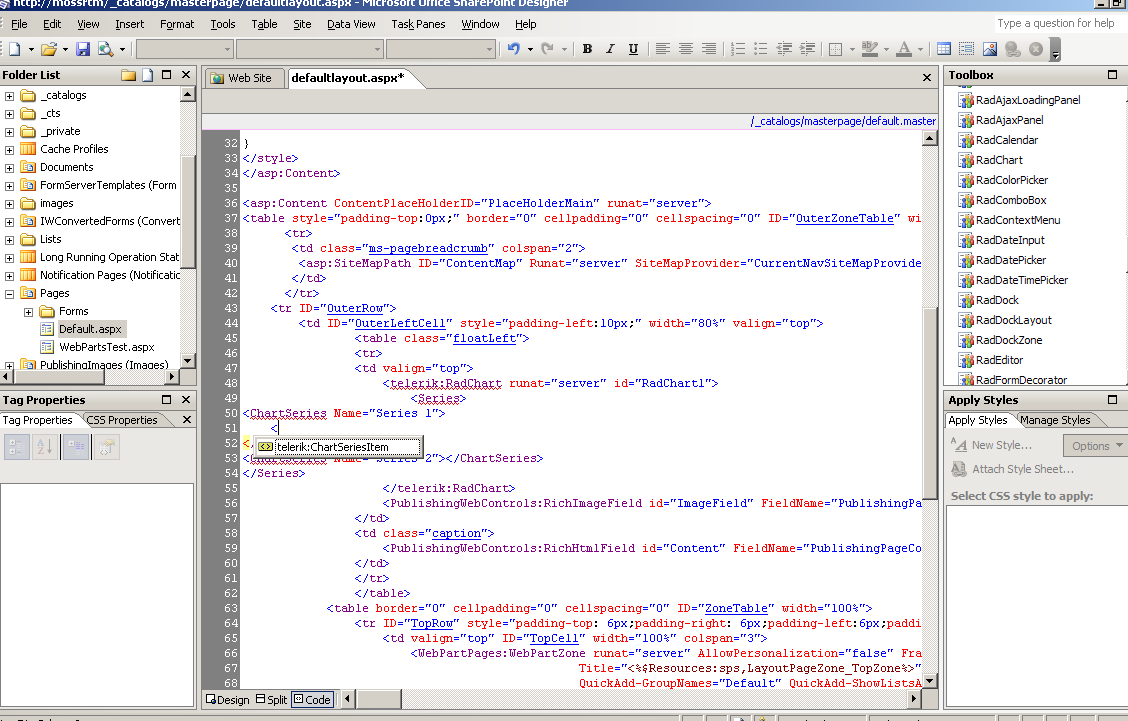Toggle Bold formatting

pyautogui.click(x=587, y=49)
